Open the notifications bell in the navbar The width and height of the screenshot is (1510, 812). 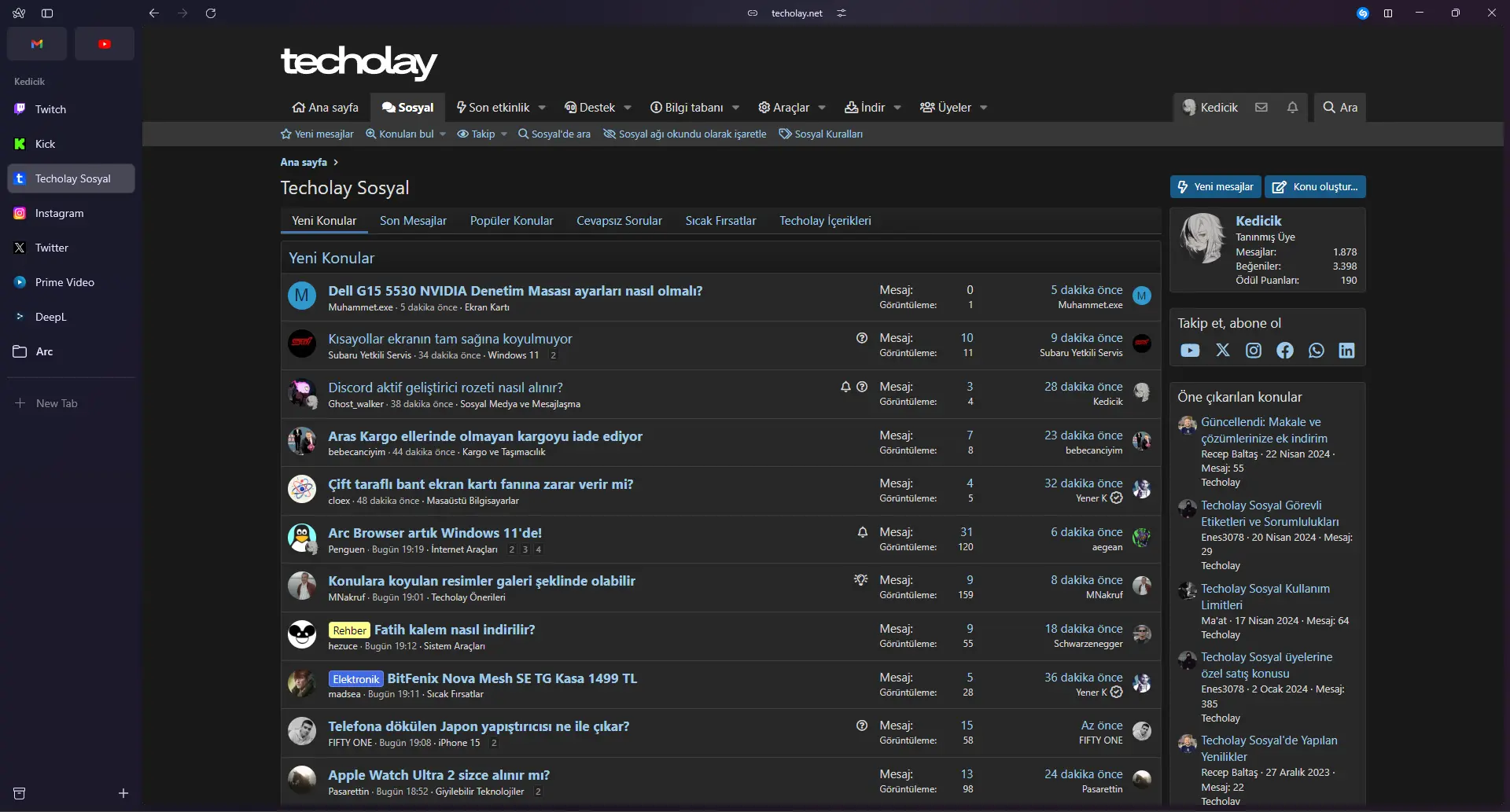click(x=1292, y=108)
